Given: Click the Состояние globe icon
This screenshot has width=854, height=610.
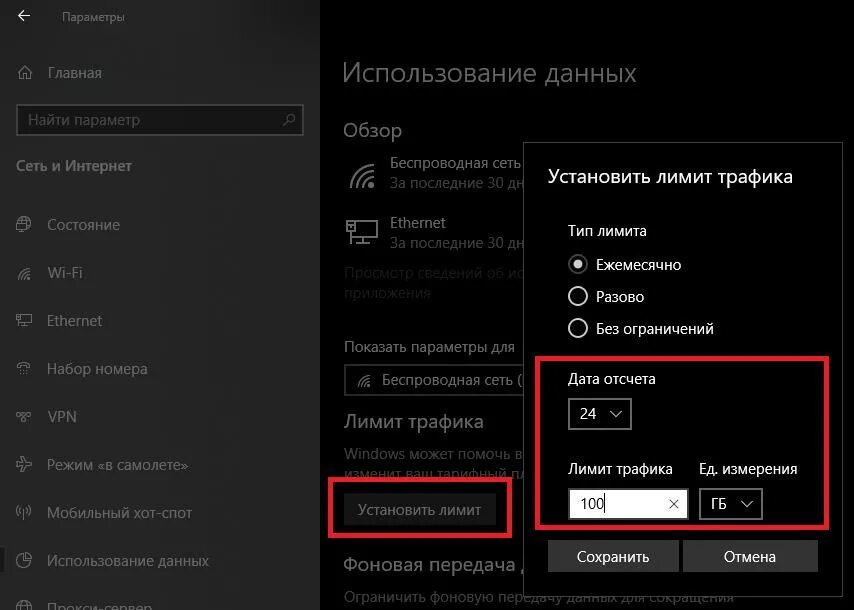Looking at the screenshot, I should click(x=24, y=224).
